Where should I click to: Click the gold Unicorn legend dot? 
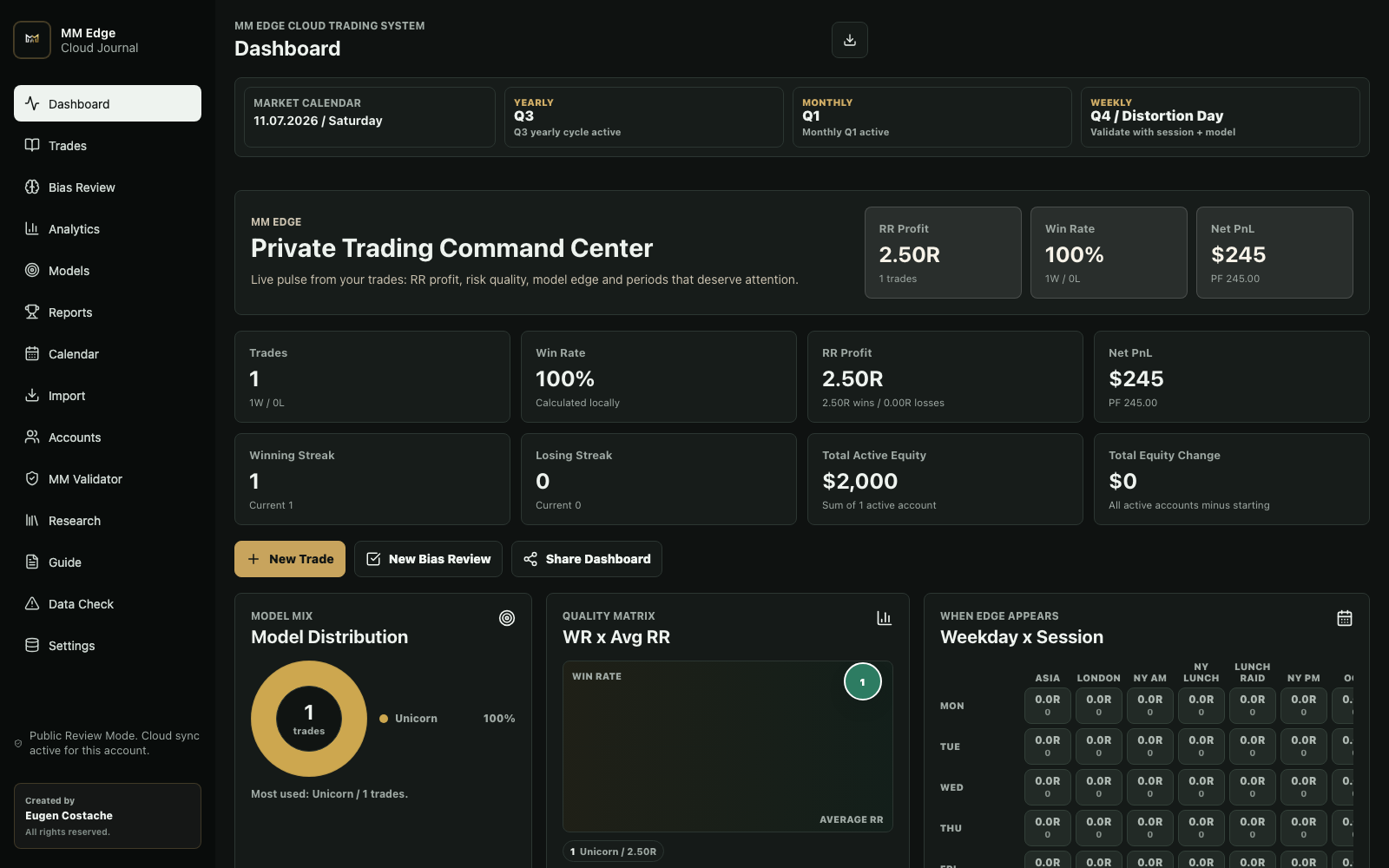click(384, 719)
